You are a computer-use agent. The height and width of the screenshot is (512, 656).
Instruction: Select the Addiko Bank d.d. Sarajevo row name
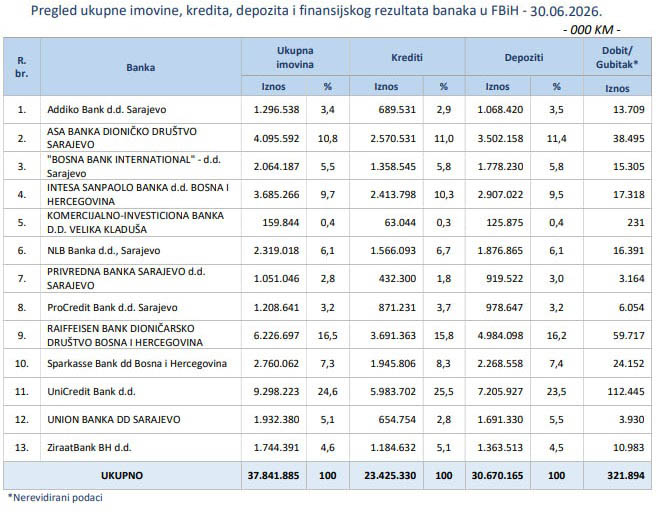click(107, 110)
